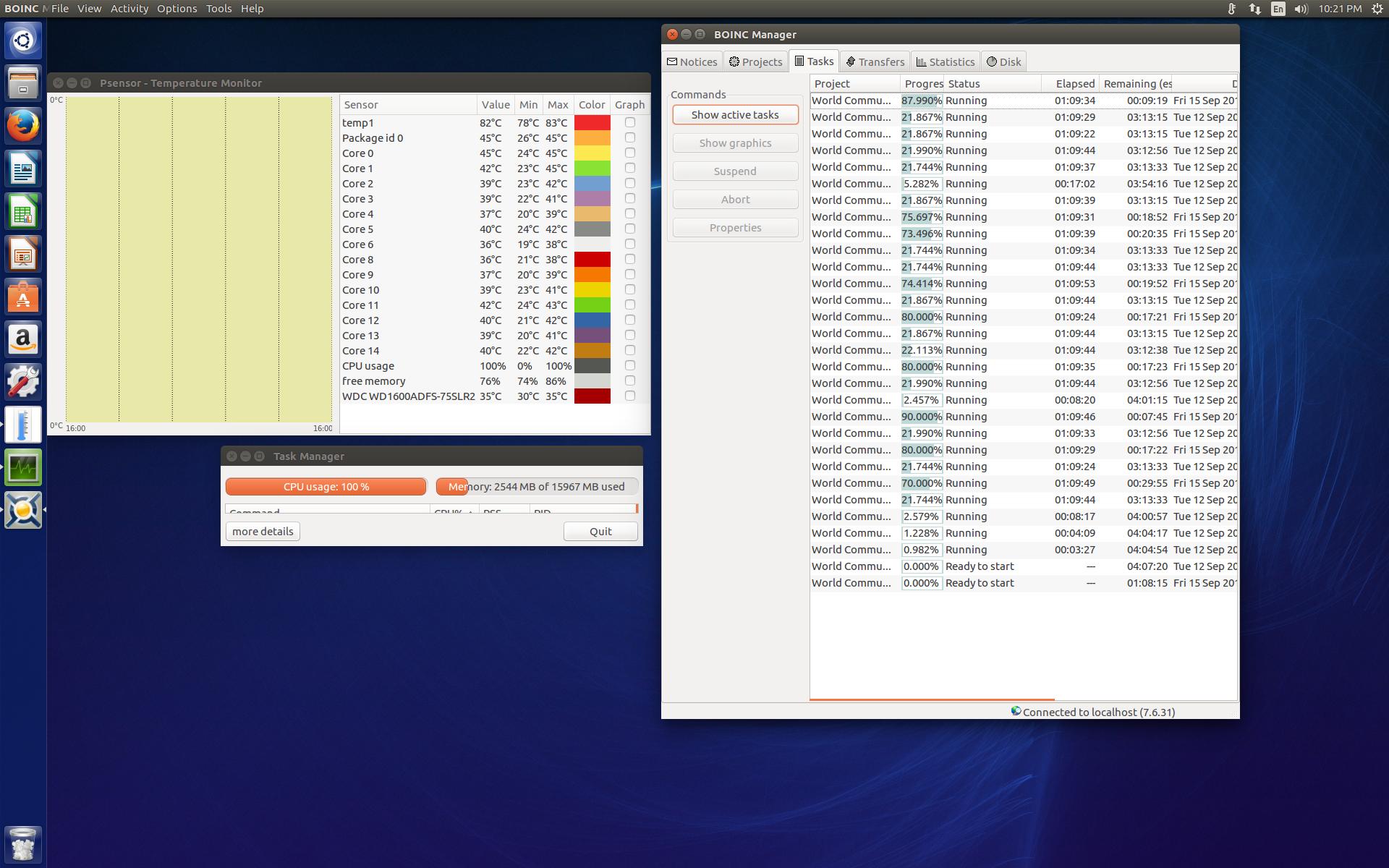This screenshot has width=1389, height=868.
Task: Click the Properties button
Action: pos(735,227)
